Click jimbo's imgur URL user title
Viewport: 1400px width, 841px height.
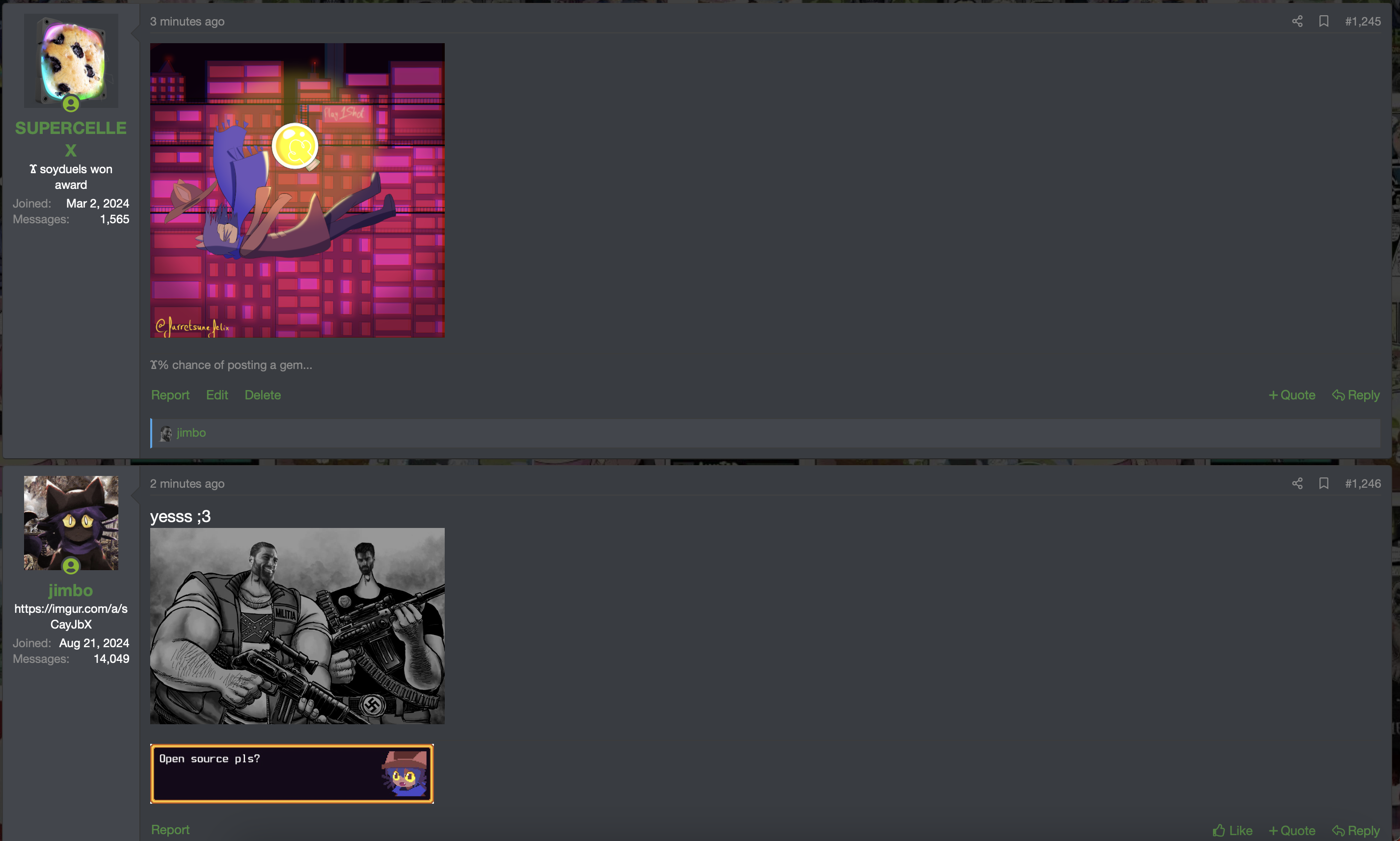(71, 617)
